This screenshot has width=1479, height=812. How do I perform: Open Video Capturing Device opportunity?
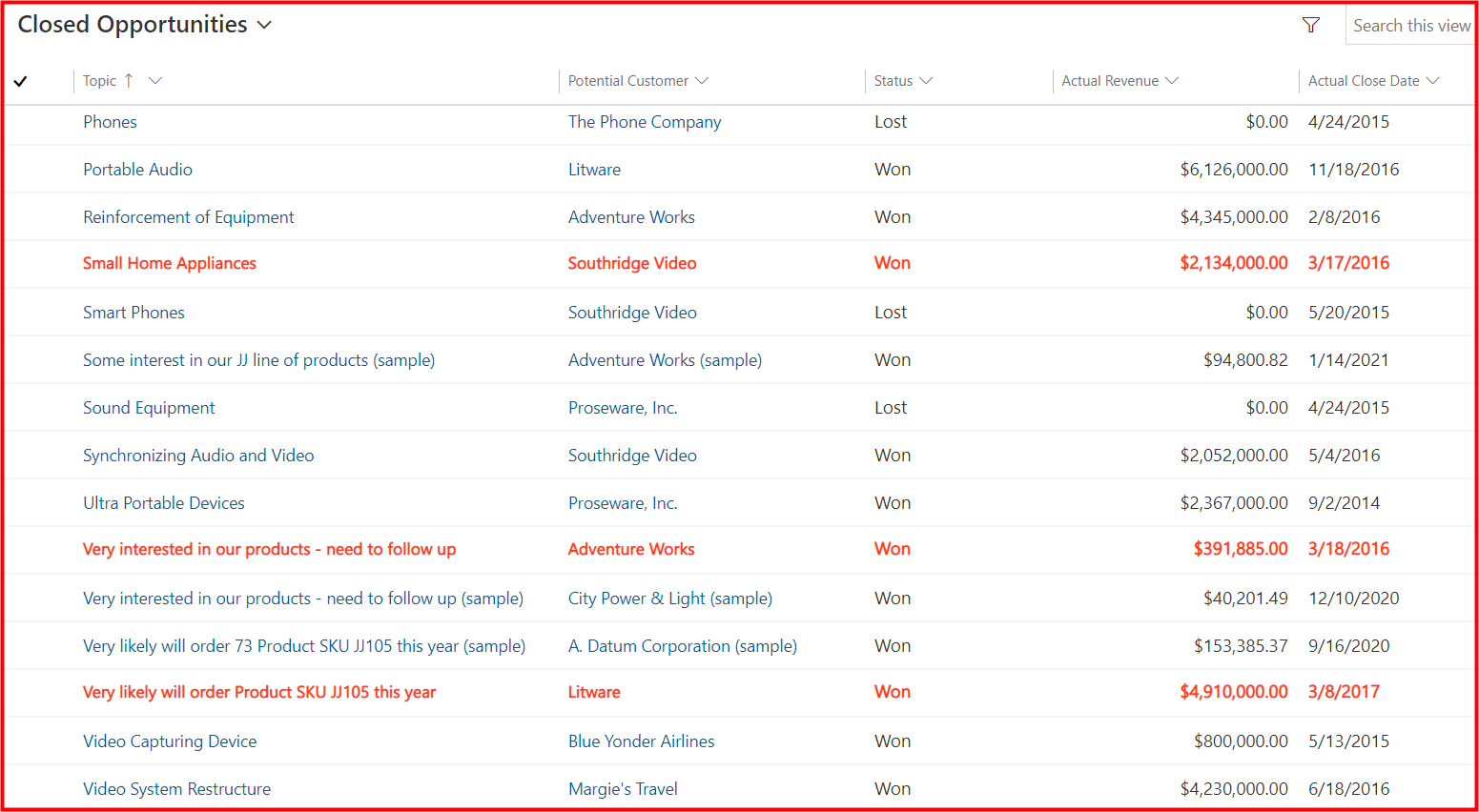click(x=170, y=741)
